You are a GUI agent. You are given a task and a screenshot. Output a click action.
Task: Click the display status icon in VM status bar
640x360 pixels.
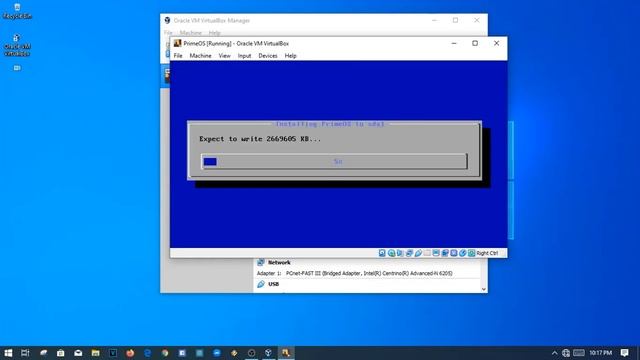pyautogui.click(x=436, y=253)
